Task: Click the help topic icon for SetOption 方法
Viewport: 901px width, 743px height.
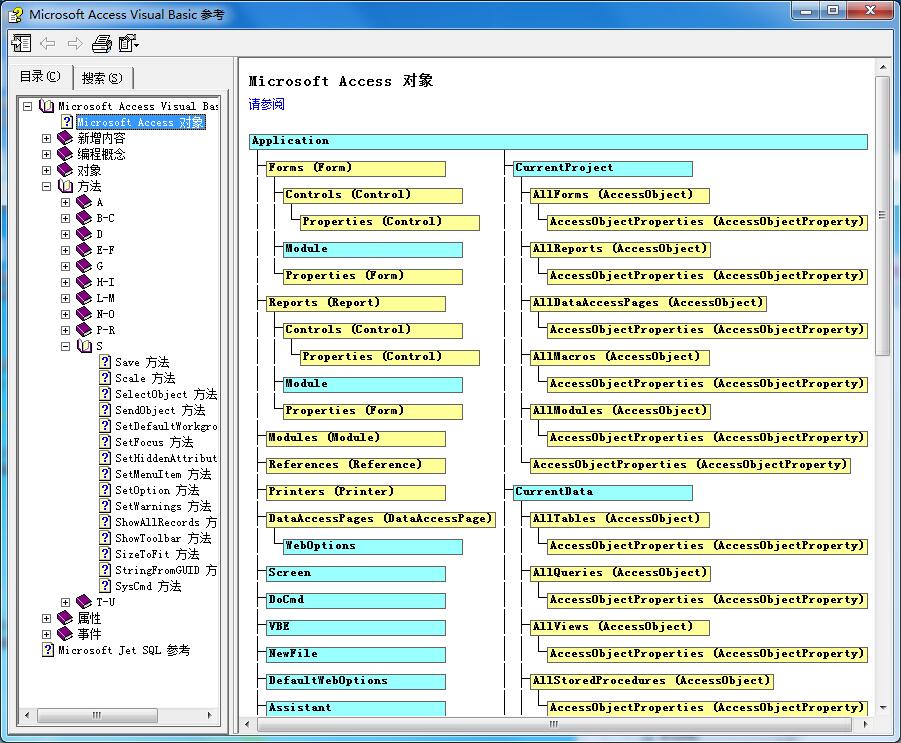Action: click(105, 490)
